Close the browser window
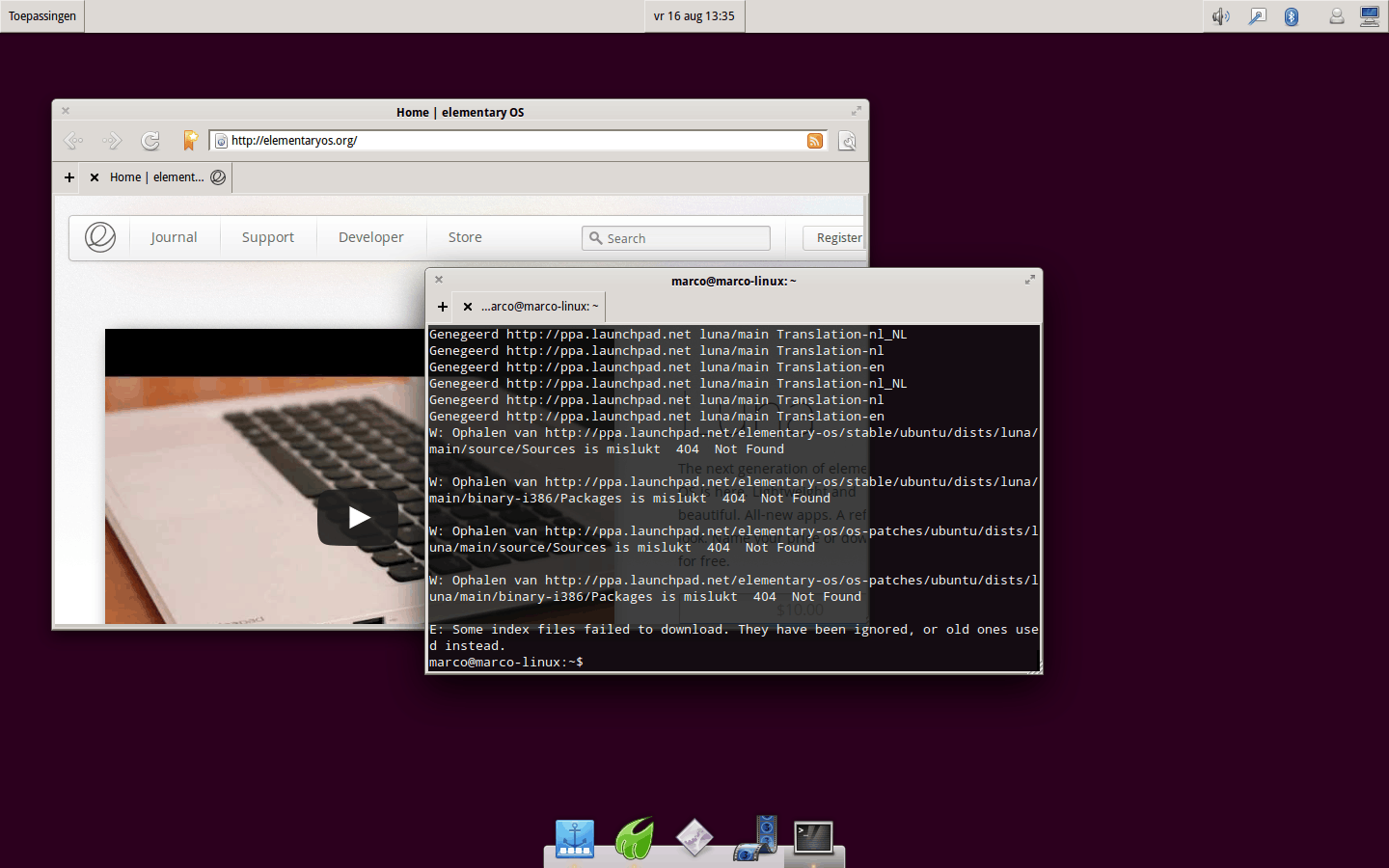 [x=66, y=111]
